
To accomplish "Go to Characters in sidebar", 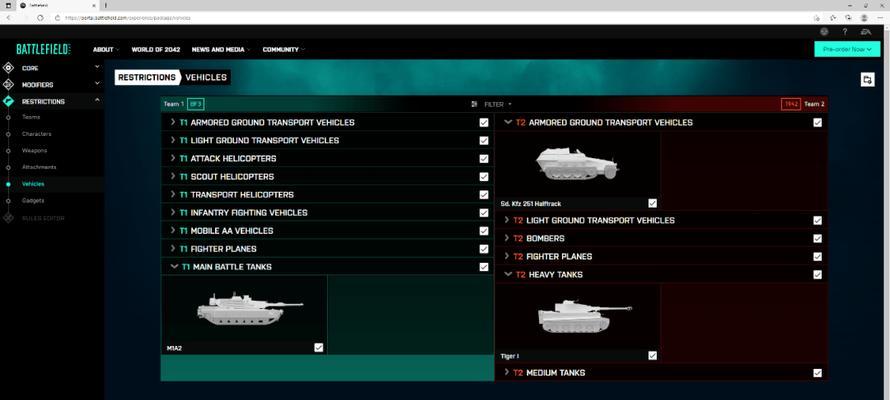I will [x=36, y=134].
